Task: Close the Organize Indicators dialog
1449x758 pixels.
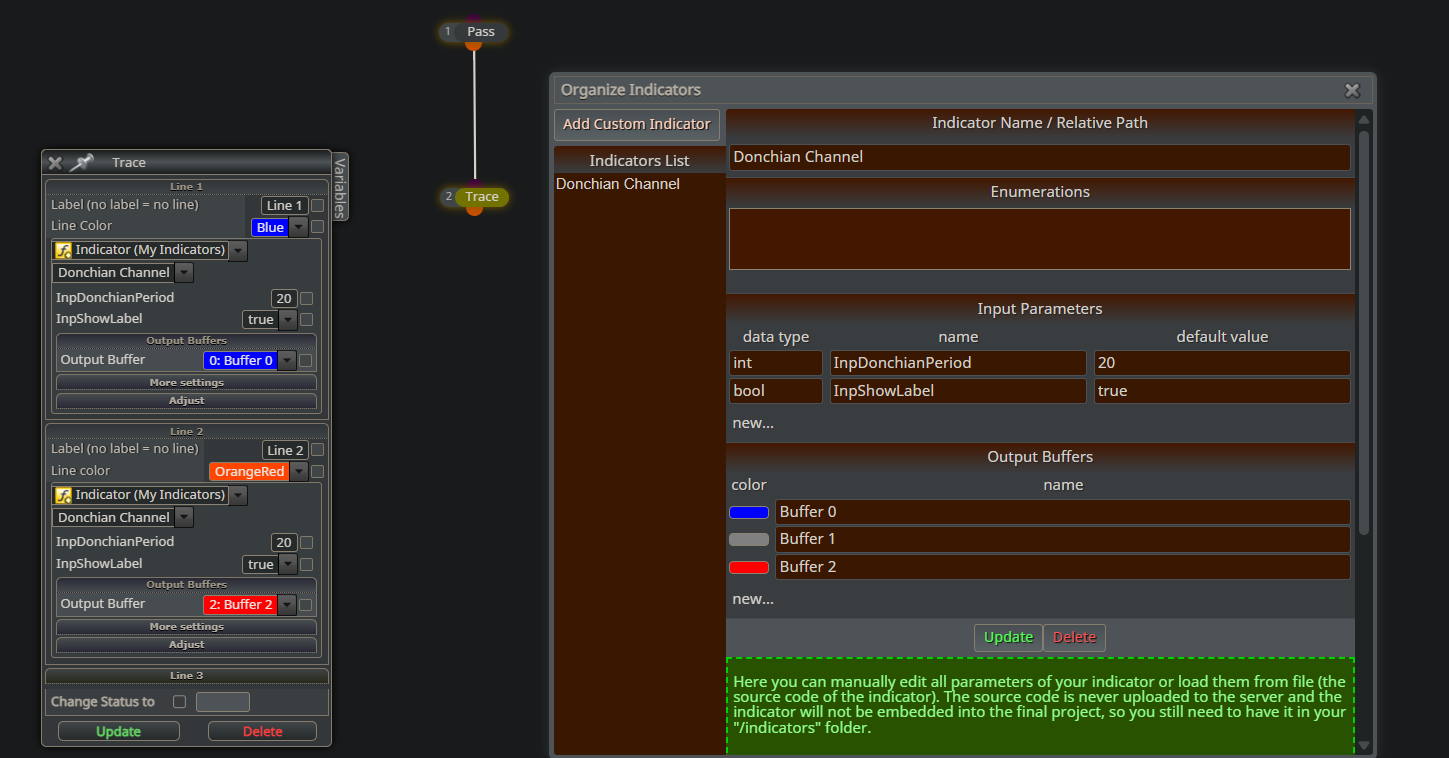Action: [x=1352, y=90]
